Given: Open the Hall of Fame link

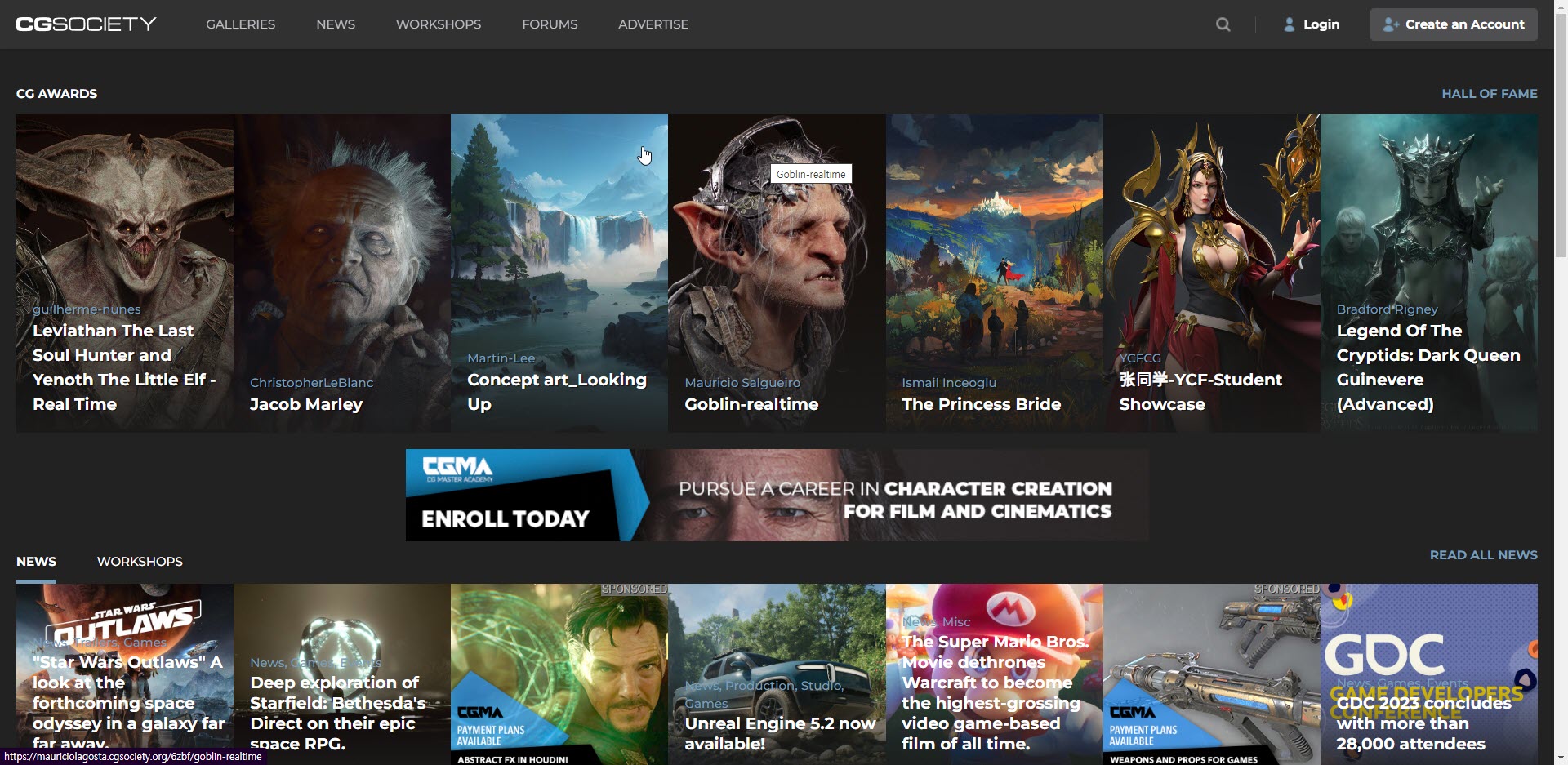Looking at the screenshot, I should pyautogui.click(x=1490, y=94).
